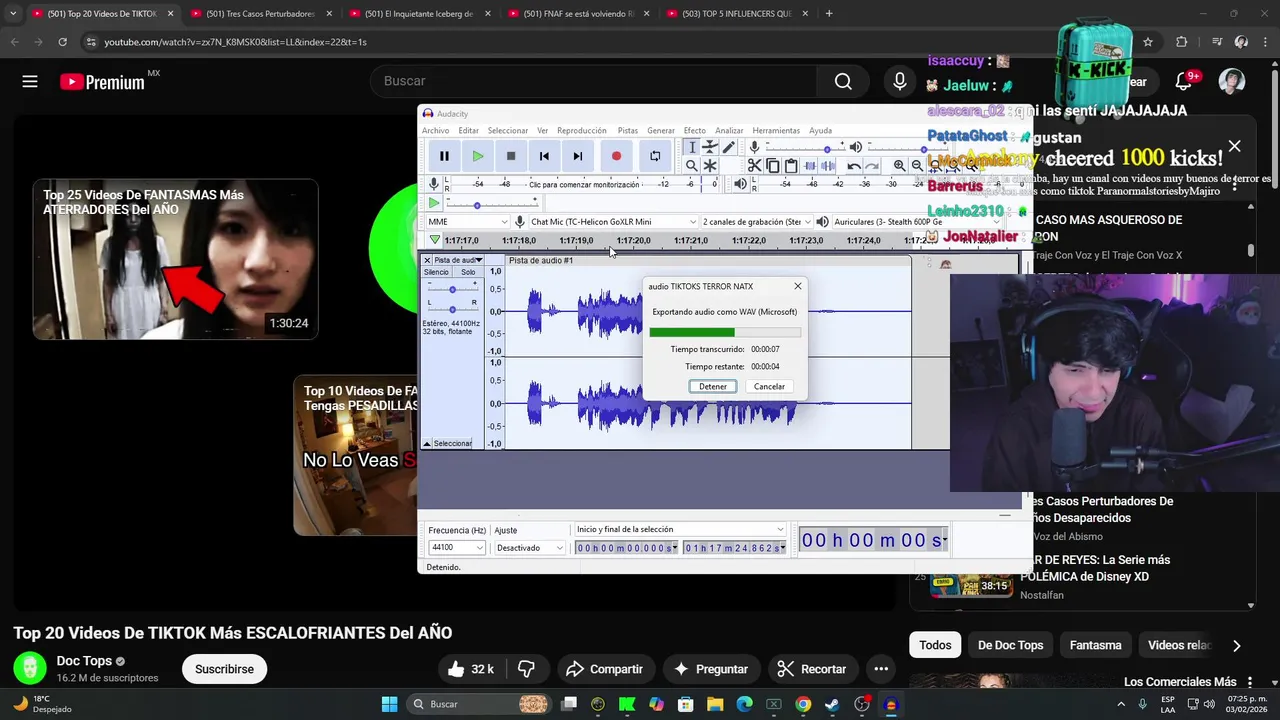Screen dimensions: 1280x720
Task: Adjust the play-at-speed slider
Action: pyautogui.click(x=490, y=204)
